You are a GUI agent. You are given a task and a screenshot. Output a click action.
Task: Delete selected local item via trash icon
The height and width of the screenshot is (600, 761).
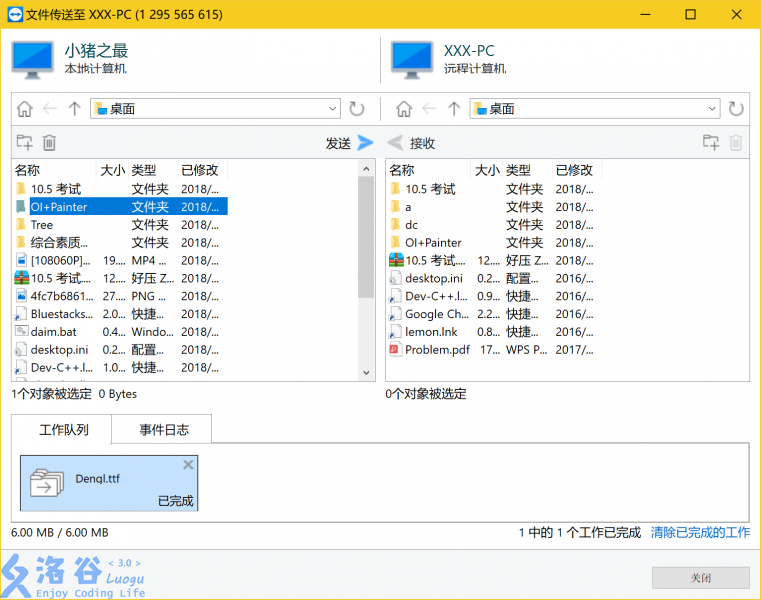[50, 143]
